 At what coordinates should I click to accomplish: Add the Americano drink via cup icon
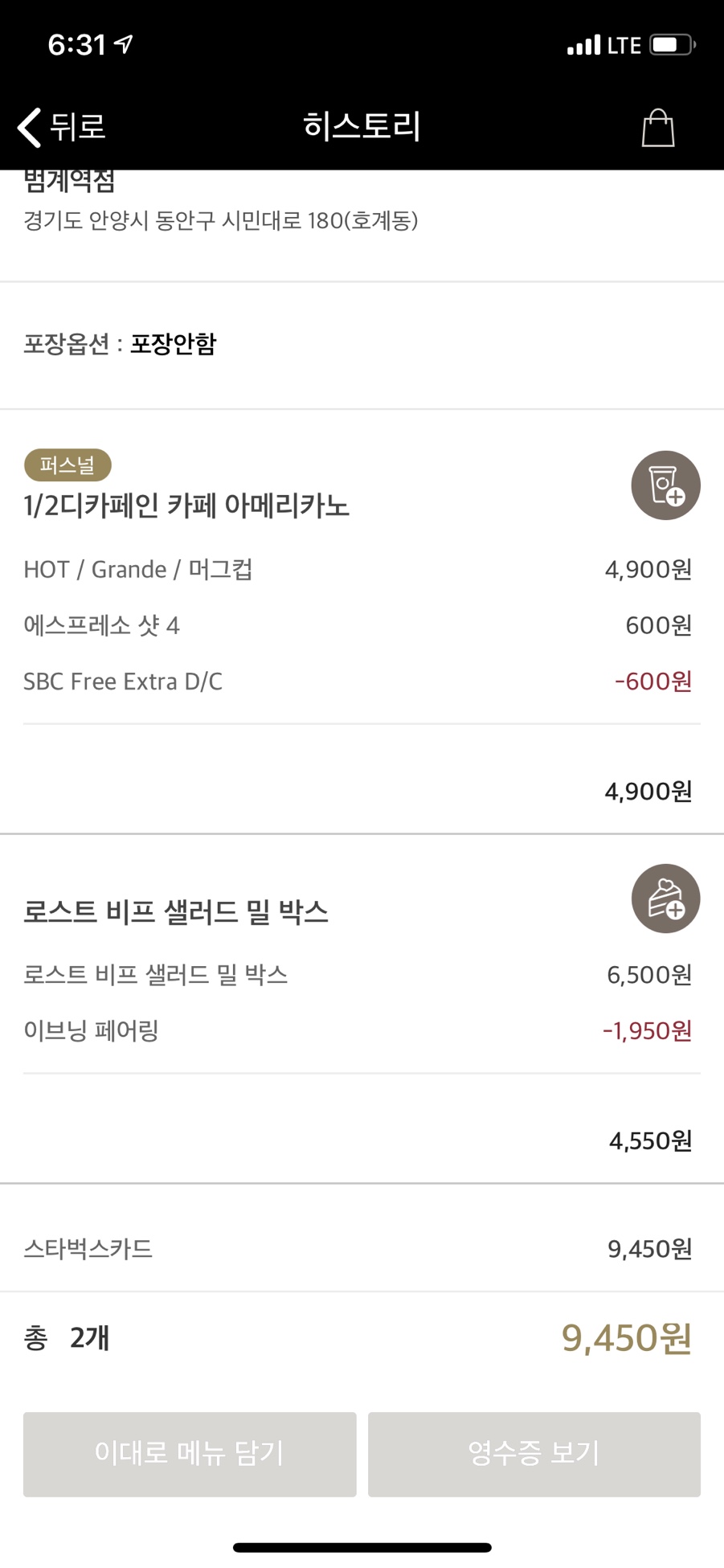[x=665, y=485]
